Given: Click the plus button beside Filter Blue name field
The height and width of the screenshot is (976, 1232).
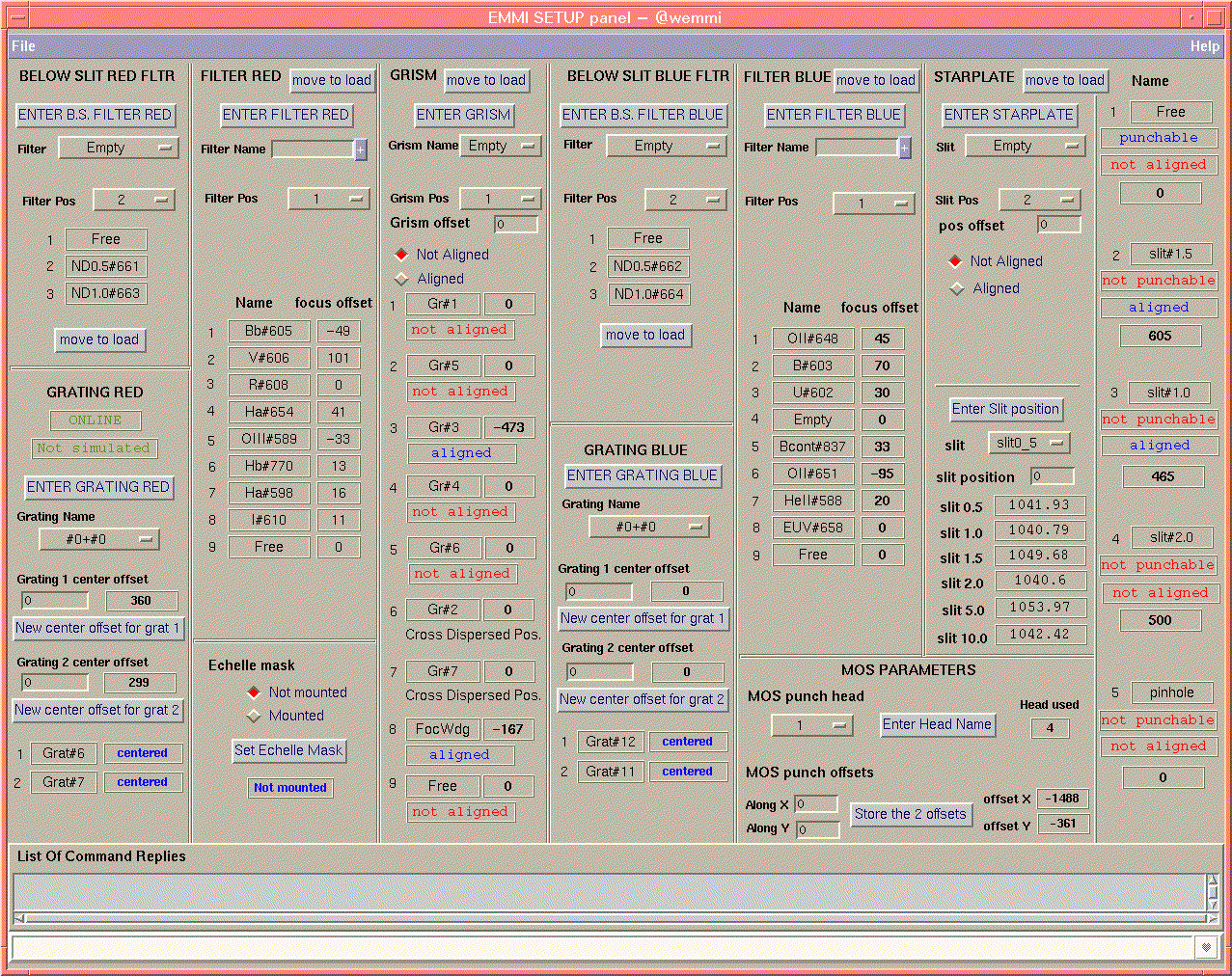Looking at the screenshot, I should [x=904, y=148].
